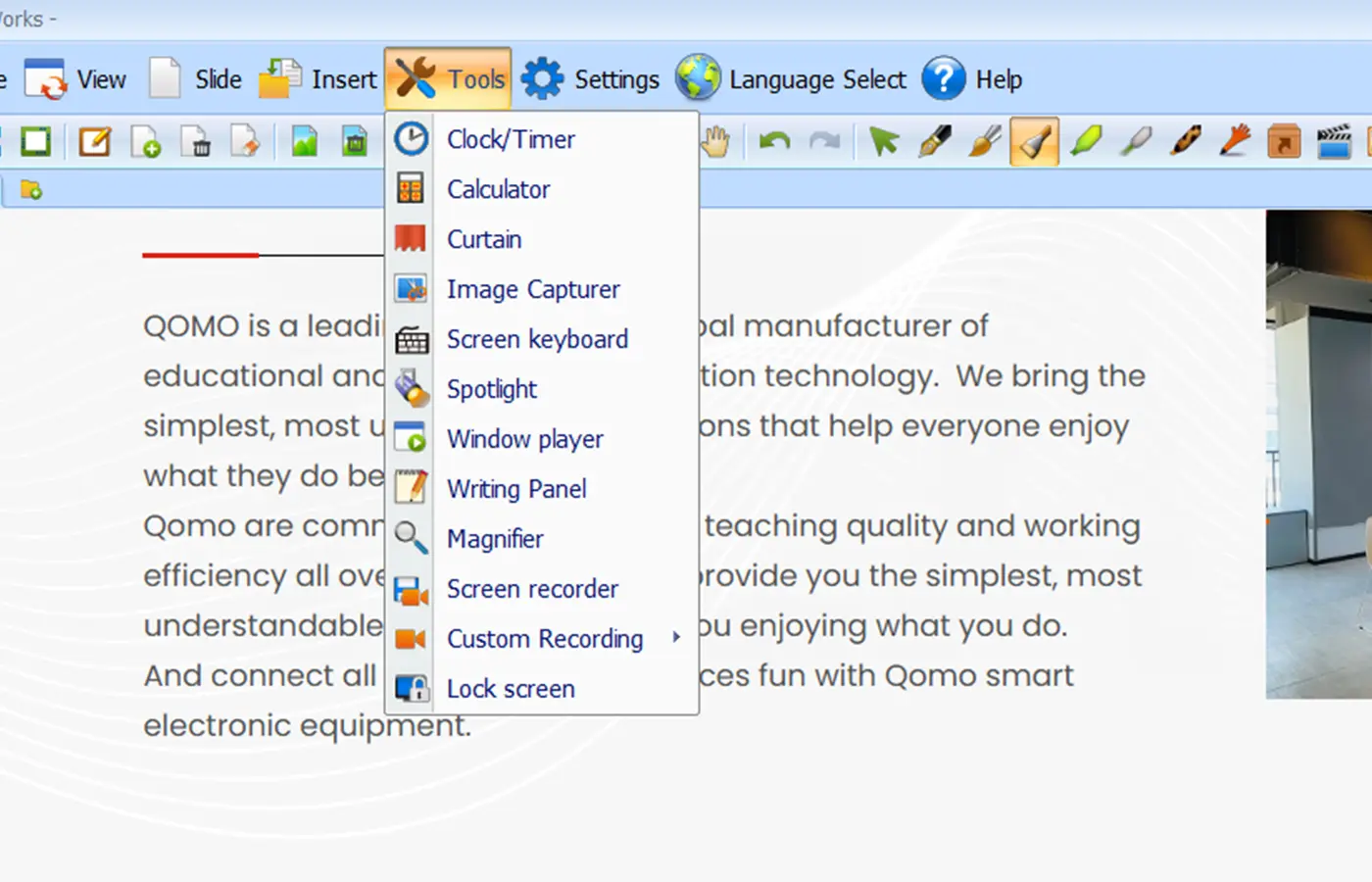Choose Image Capturer menu entry

click(542, 289)
